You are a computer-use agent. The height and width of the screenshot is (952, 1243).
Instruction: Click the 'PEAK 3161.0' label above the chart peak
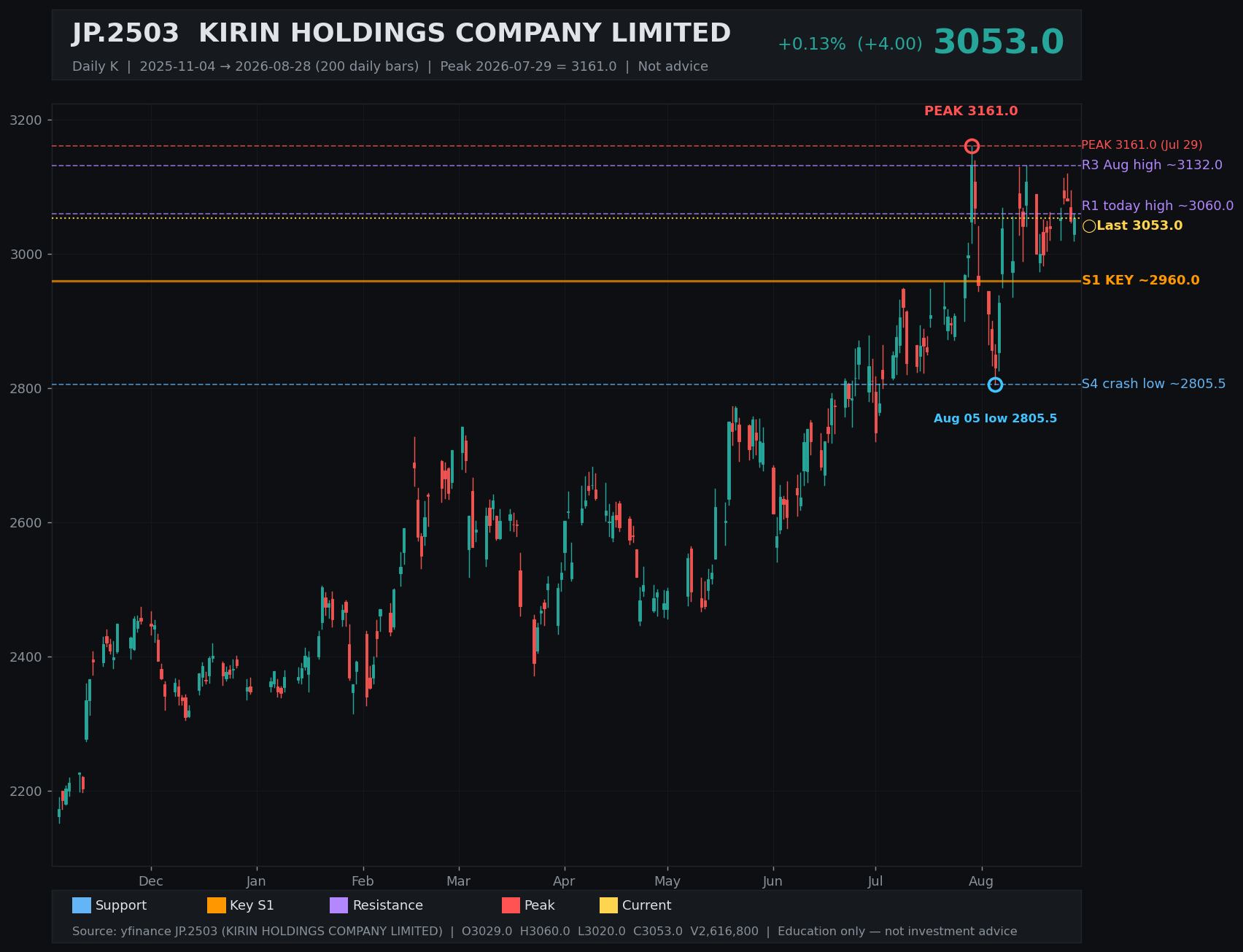click(x=971, y=111)
